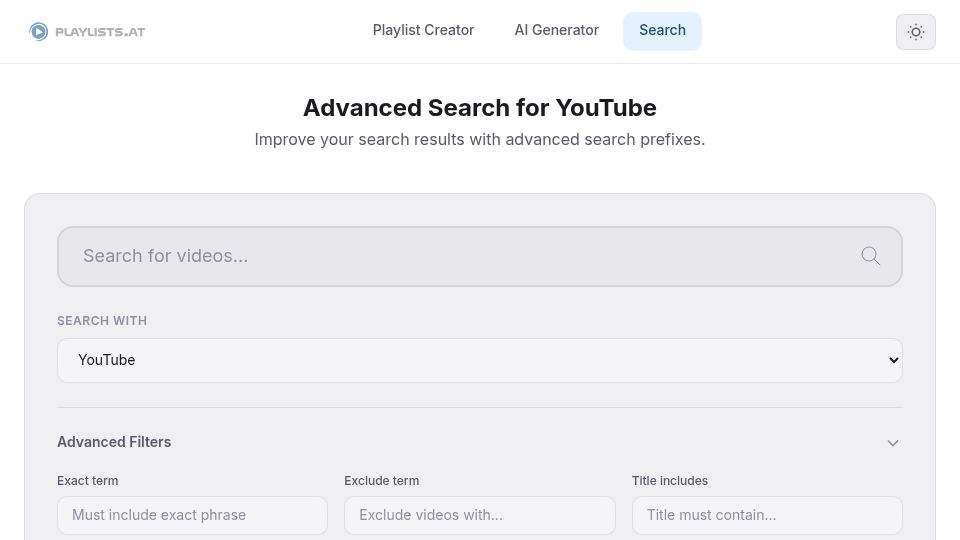This screenshot has height=540, width=960.
Task: Select the Search nav tab
Action: coord(662,31)
